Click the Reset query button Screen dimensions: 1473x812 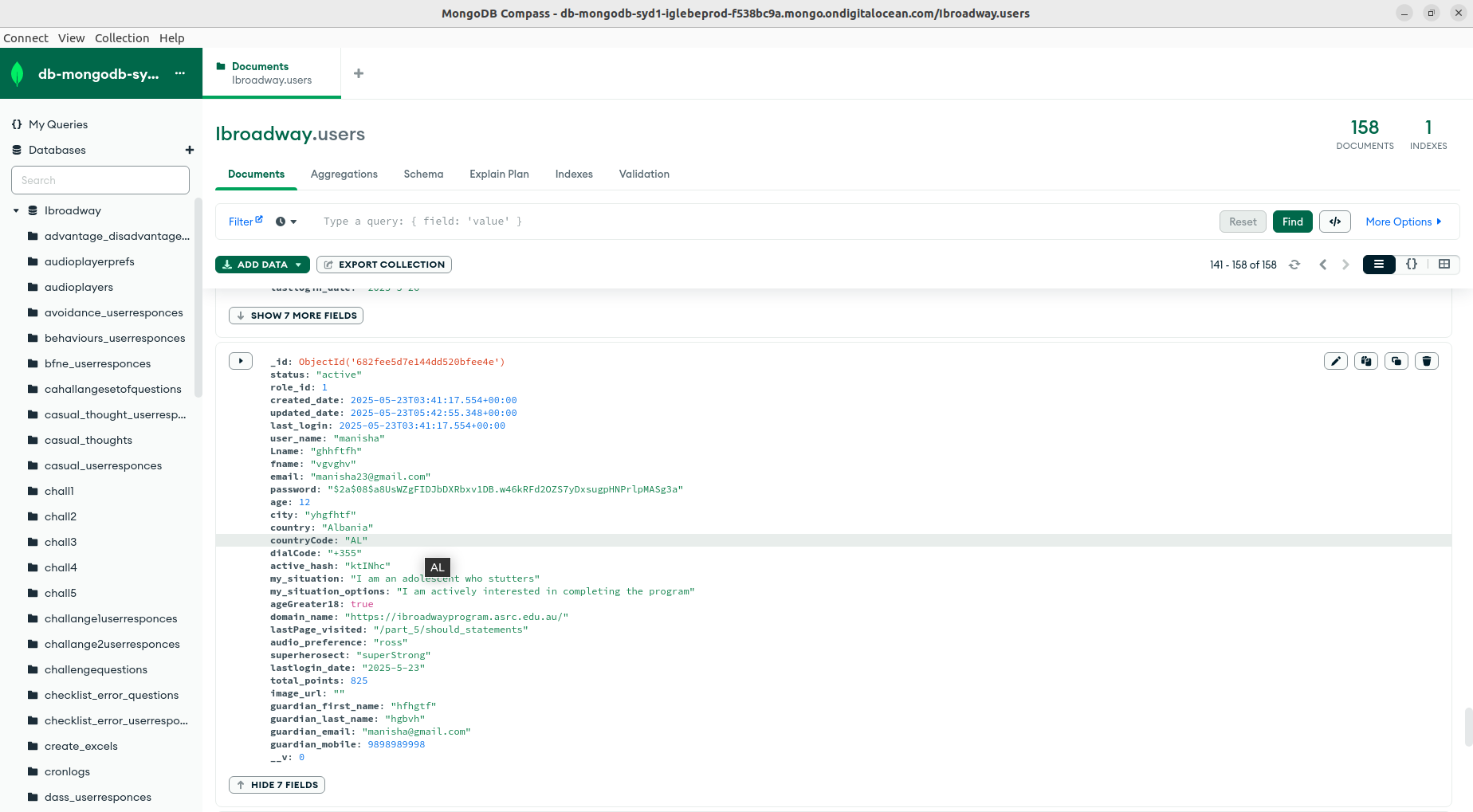[x=1243, y=222]
